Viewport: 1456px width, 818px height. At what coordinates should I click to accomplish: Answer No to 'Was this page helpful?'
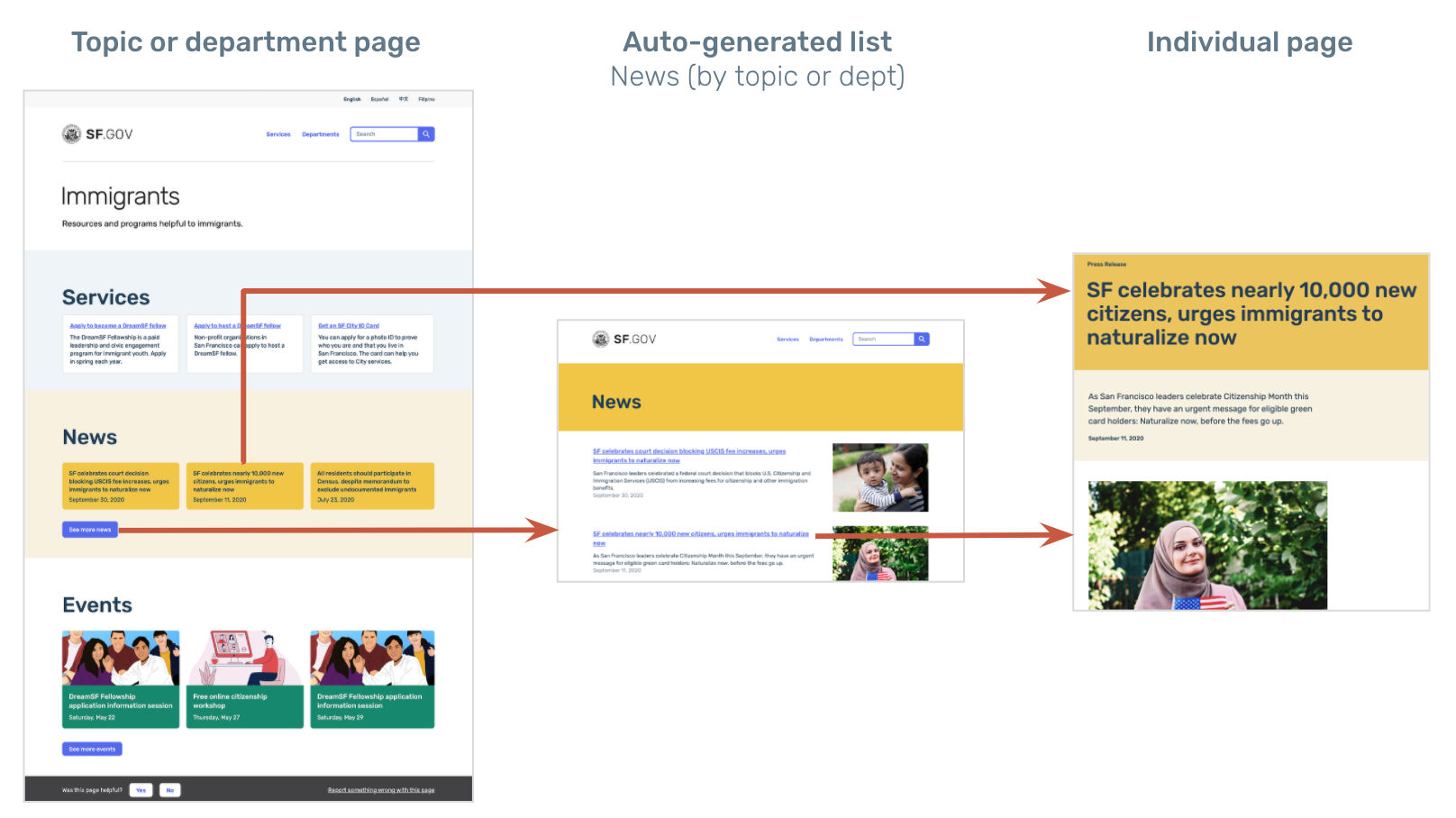click(170, 790)
